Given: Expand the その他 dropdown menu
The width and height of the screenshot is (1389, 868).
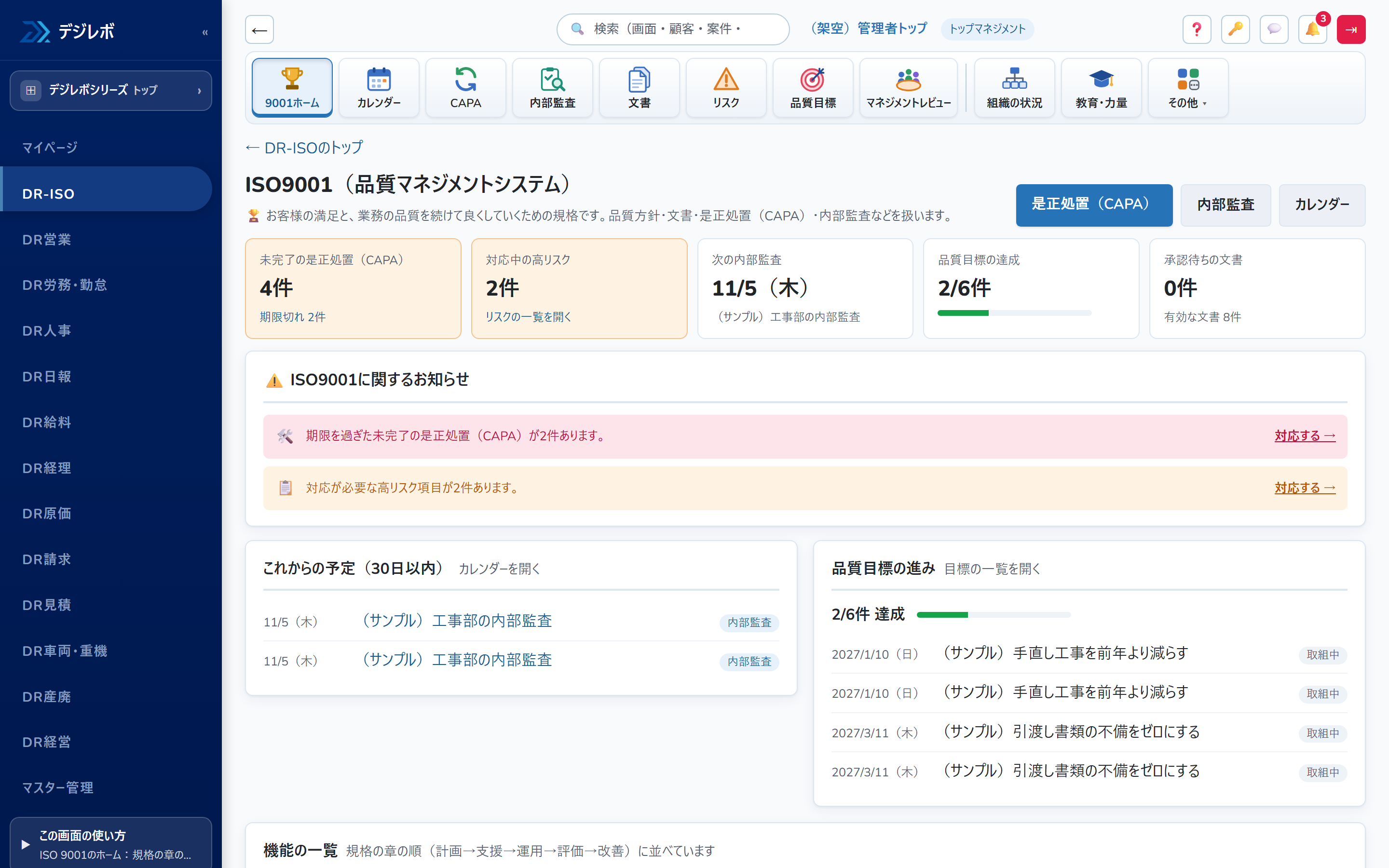Looking at the screenshot, I should (1187, 87).
